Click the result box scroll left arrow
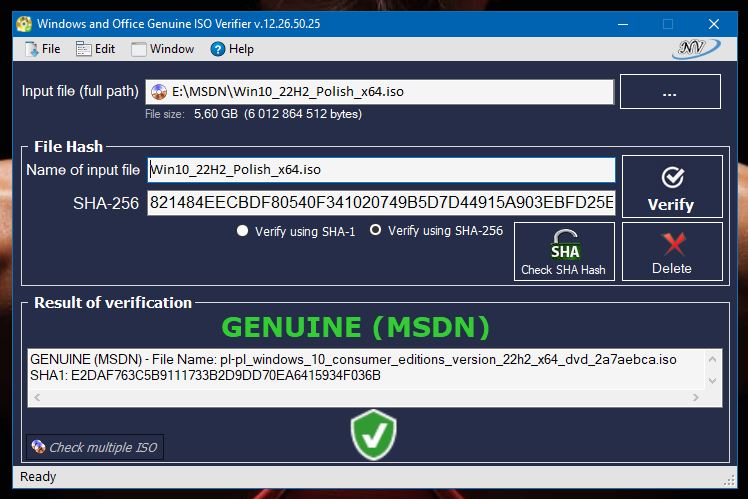 (37, 397)
